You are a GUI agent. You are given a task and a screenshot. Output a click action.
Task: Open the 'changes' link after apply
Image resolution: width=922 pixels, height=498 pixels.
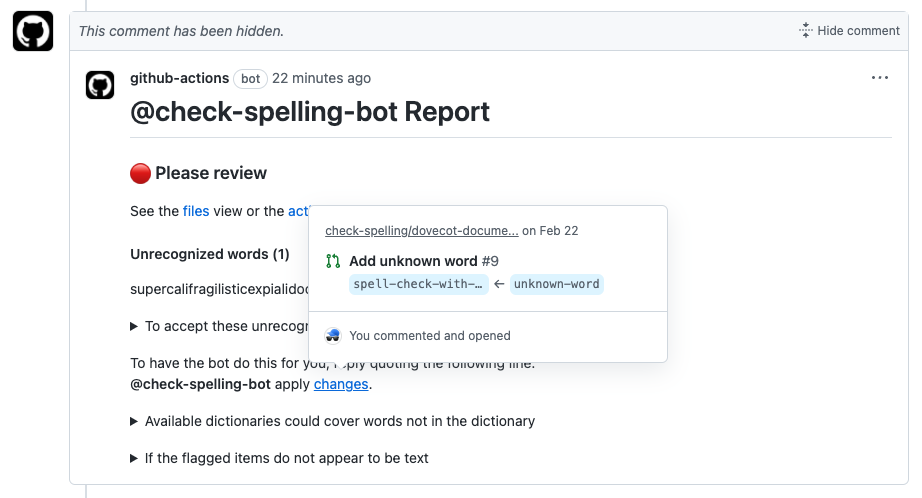pyautogui.click(x=341, y=384)
